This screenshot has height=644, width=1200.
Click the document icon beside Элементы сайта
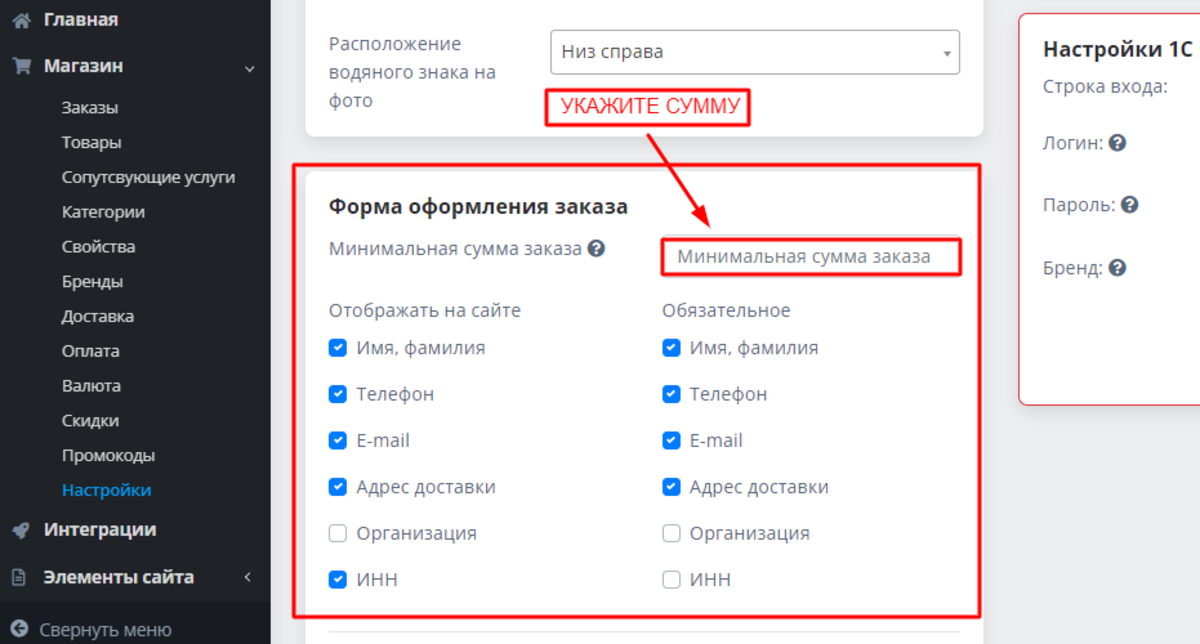coord(19,578)
